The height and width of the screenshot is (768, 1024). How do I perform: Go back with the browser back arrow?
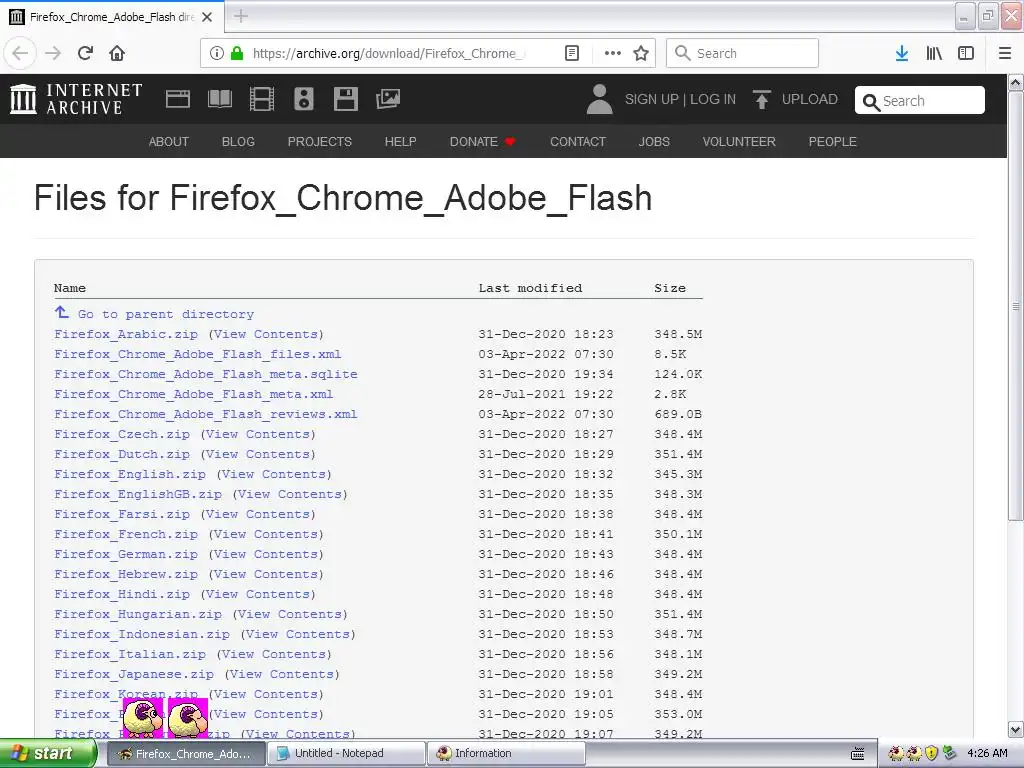20,53
